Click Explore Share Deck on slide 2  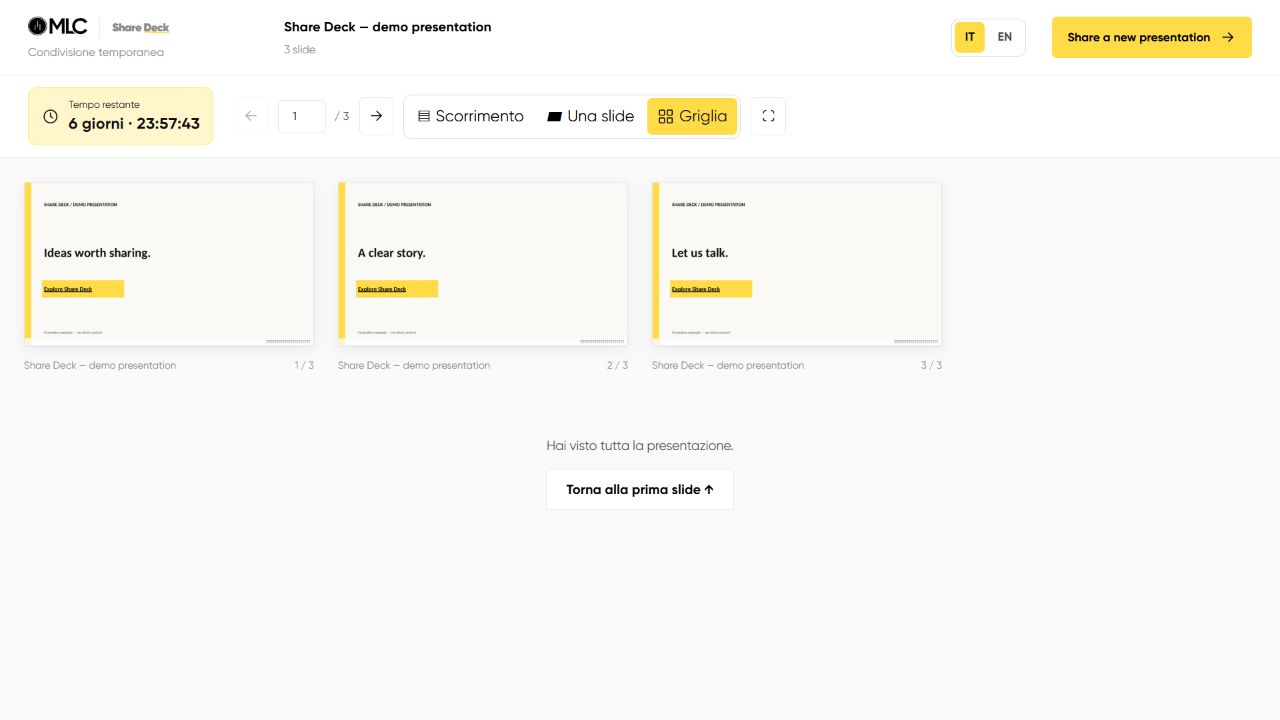click(397, 289)
